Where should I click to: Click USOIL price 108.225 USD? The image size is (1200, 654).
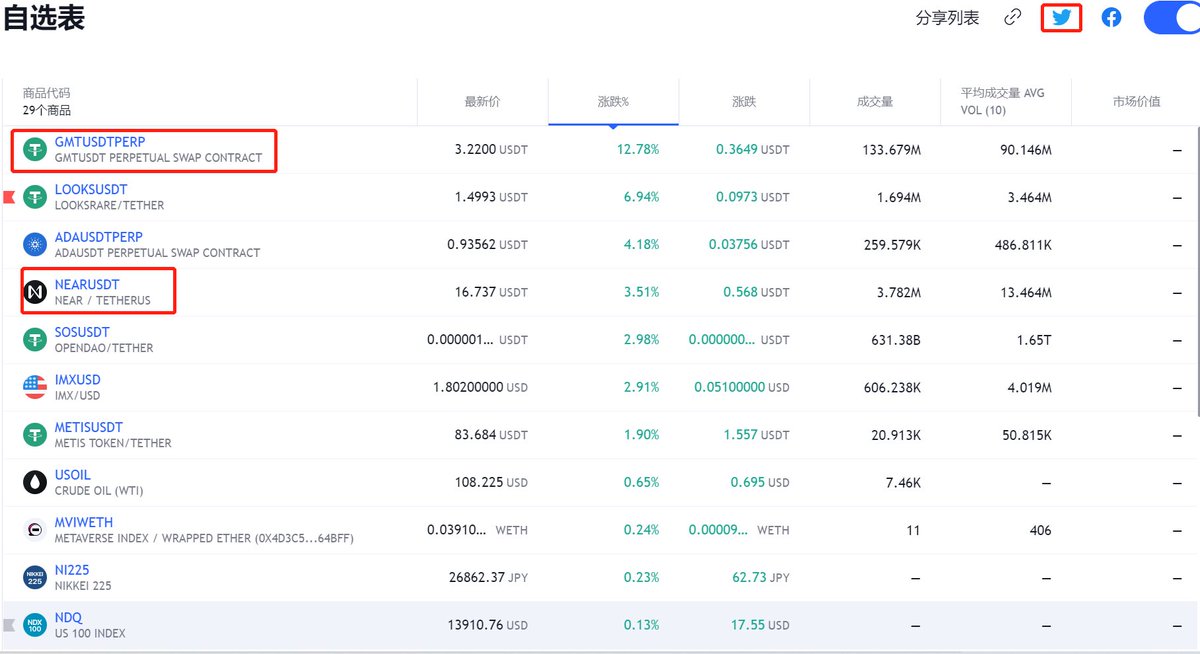pyautogui.click(x=492, y=482)
